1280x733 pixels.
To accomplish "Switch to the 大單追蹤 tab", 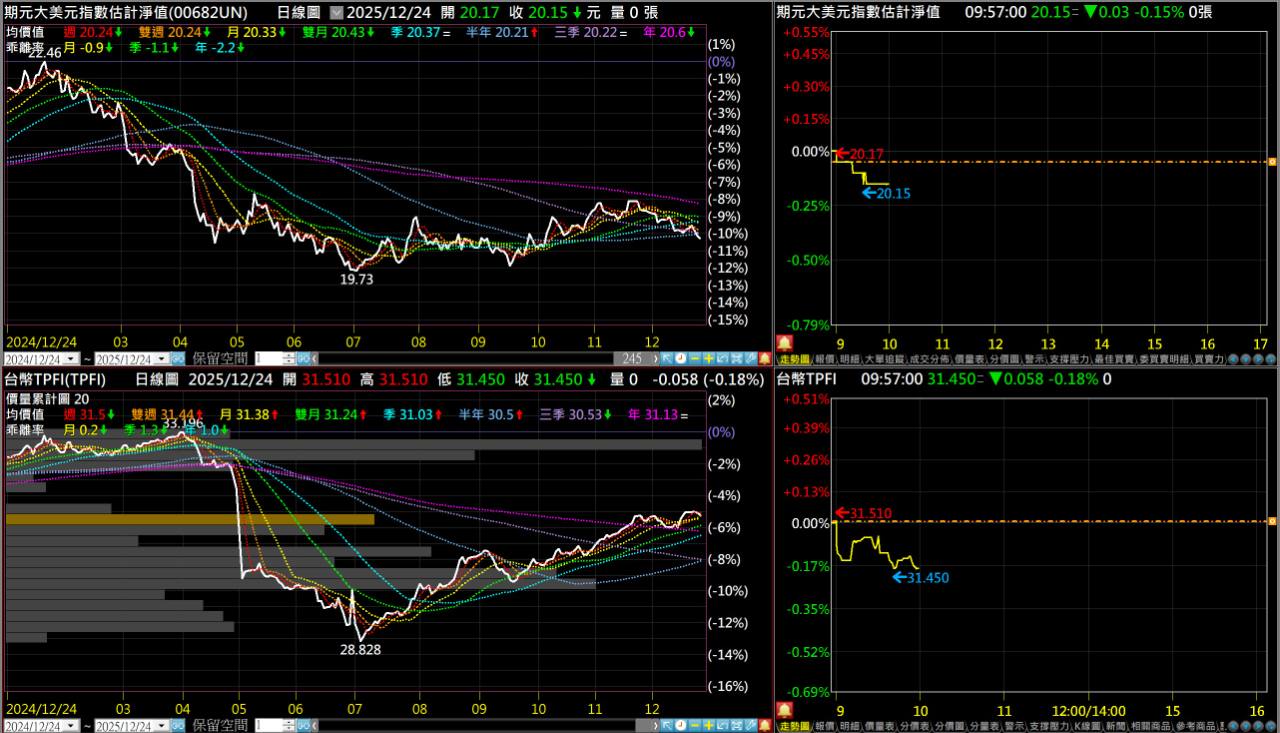I will click(884, 358).
